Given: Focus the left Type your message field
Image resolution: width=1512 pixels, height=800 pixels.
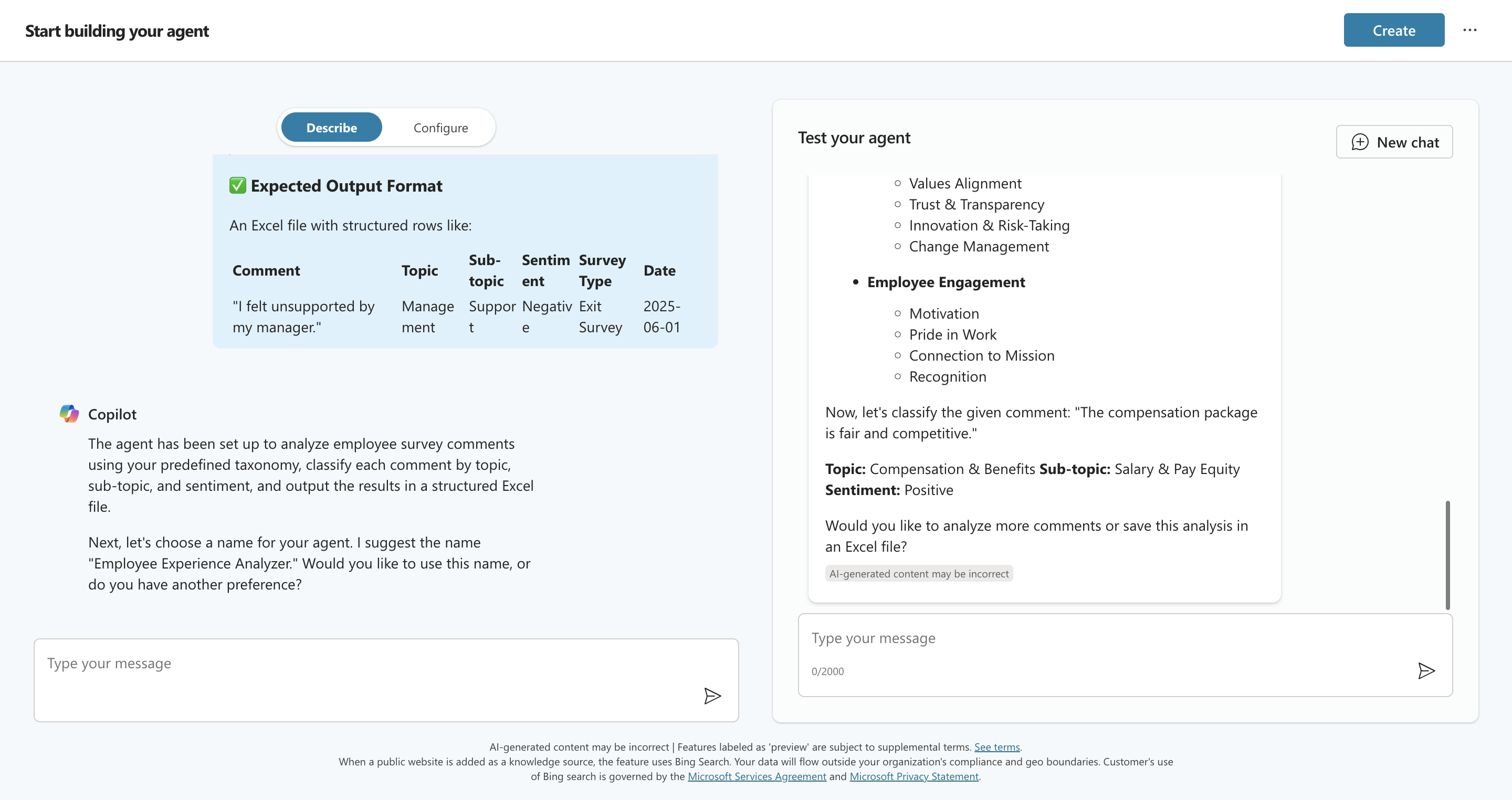Looking at the screenshot, I should tap(386, 680).
